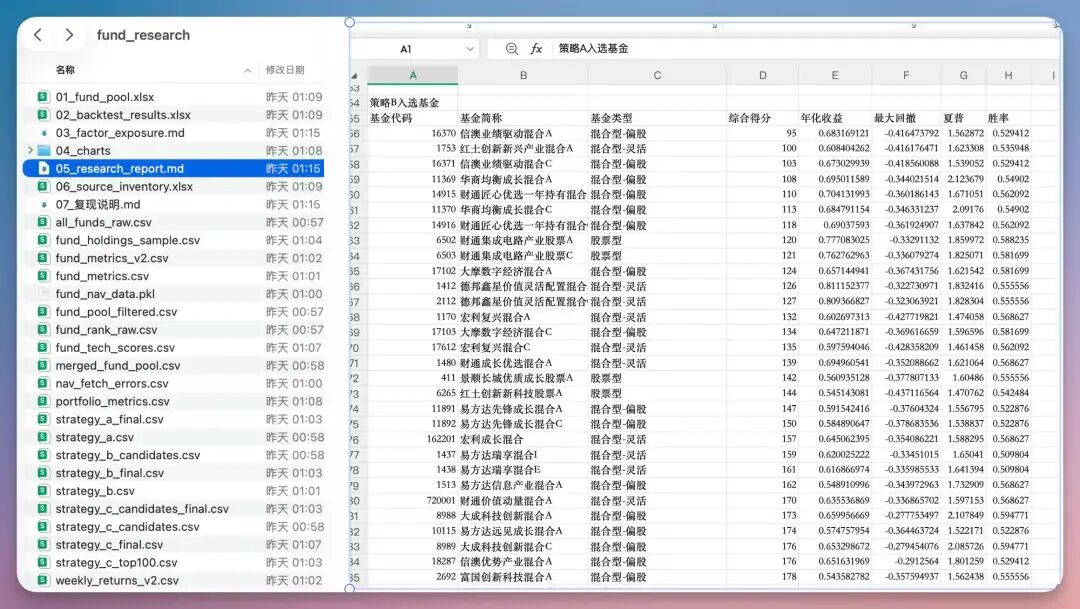The height and width of the screenshot is (609, 1080).
Task: Select column D header in spreadsheet
Action: tap(762, 75)
